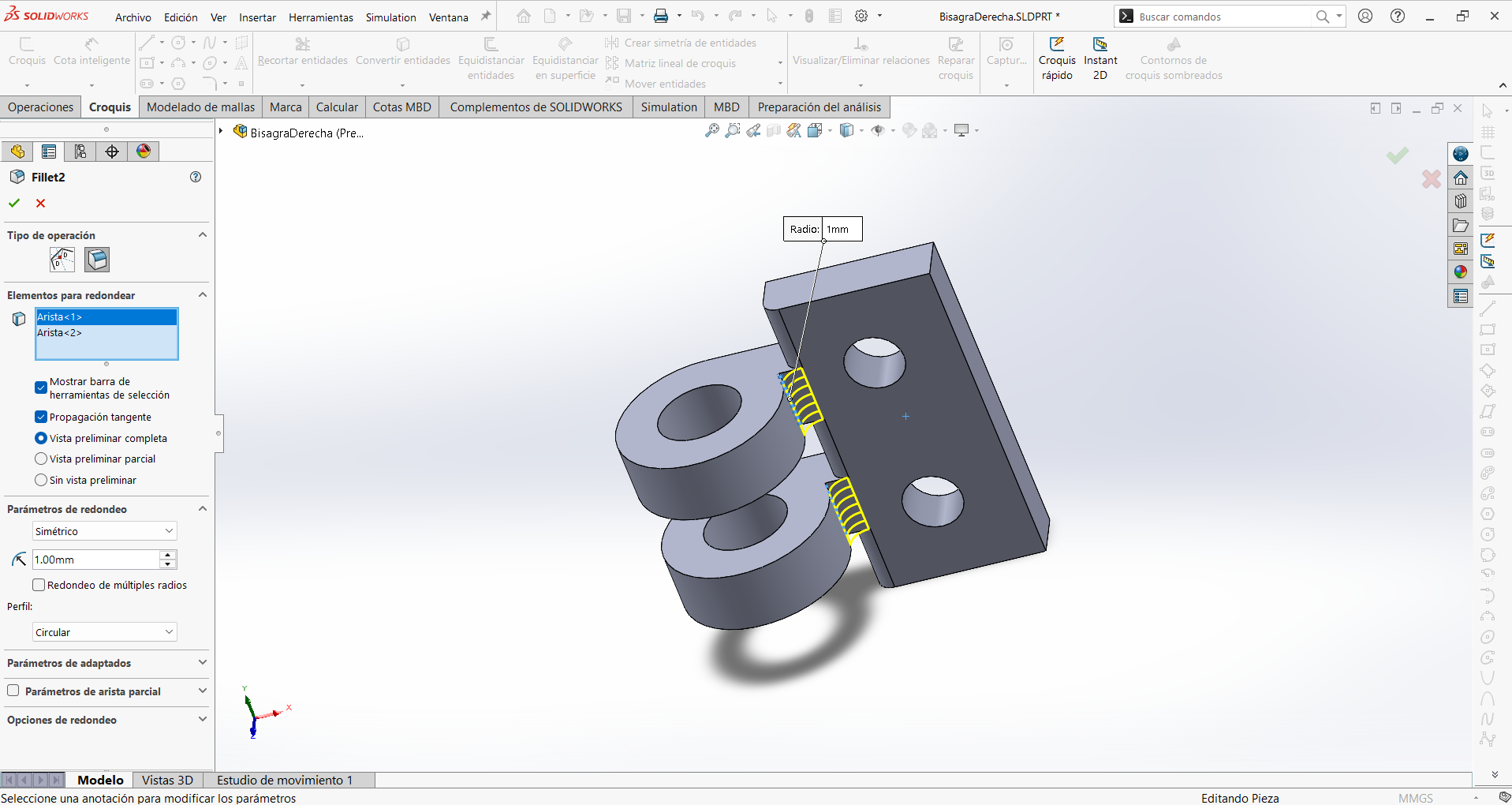Open the Circular profile dropdown

(x=104, y=632)
